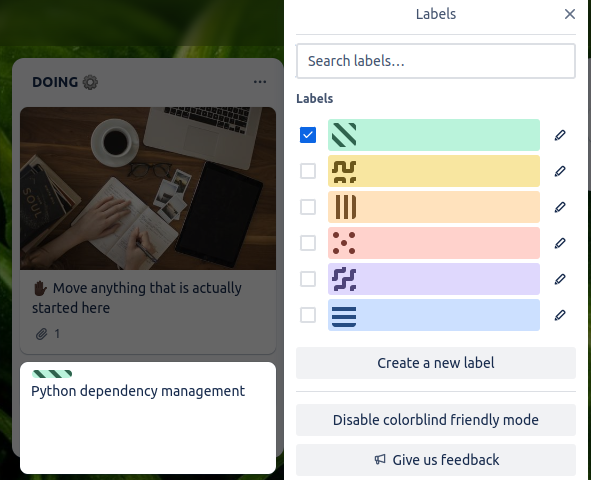Click the Labels section heading
The height and width of the screenshot is (480, 591).
click(314, 98)
